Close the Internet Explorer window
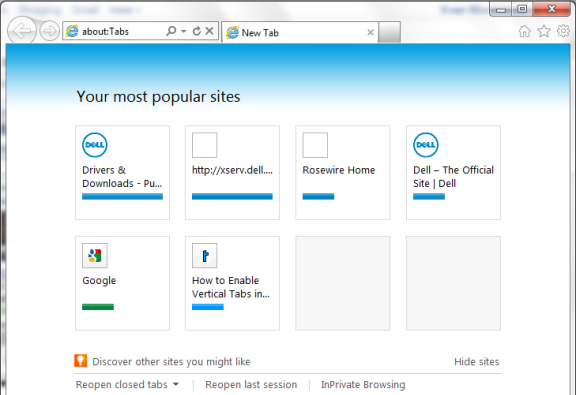Screen dimensions: 576x395 click(551, 9)
